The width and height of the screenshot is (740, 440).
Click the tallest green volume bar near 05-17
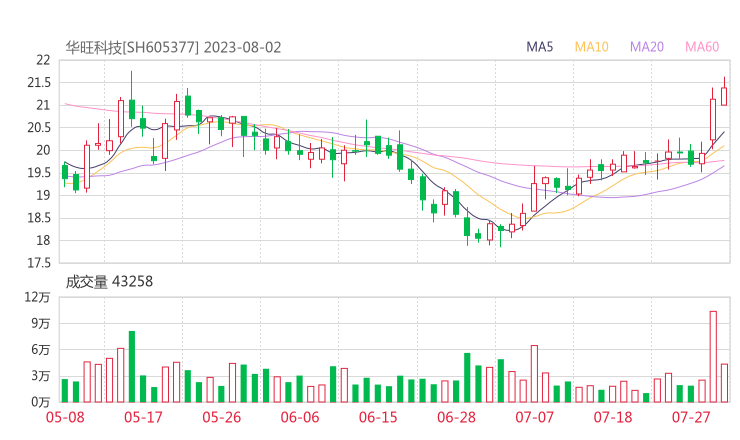click(x=132, y=367)
